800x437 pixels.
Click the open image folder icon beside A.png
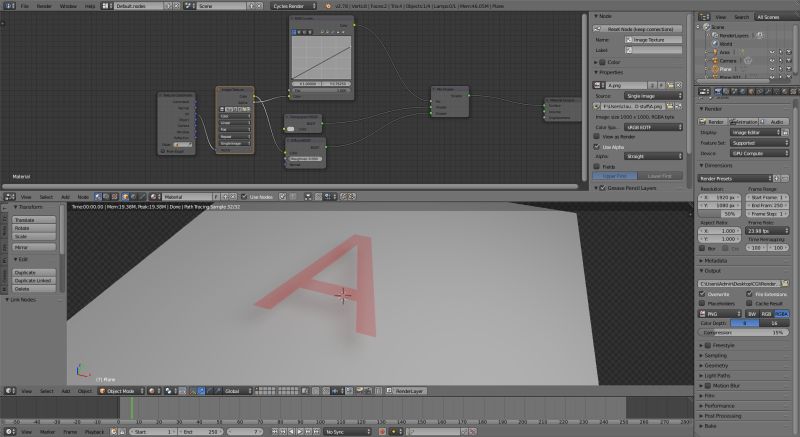coord(670,85)
